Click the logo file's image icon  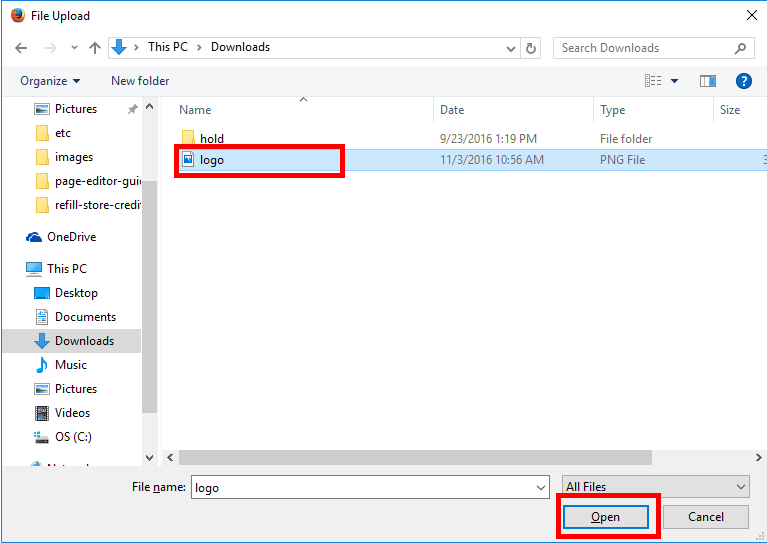pos(188,159)
